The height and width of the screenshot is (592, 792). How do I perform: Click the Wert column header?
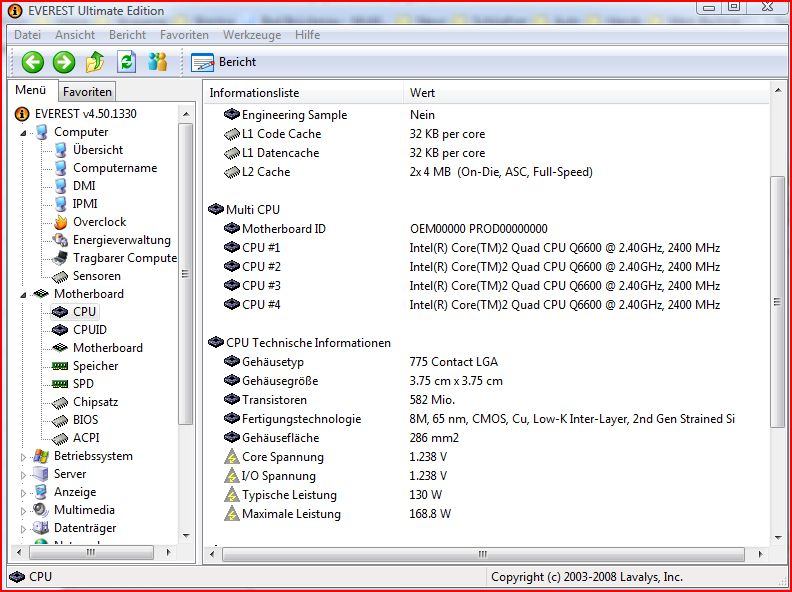coord(586,93)
